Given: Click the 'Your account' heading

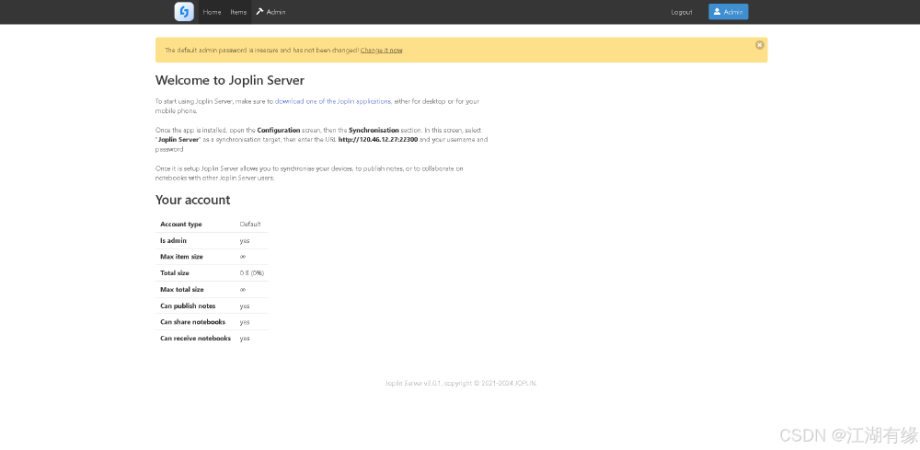Looking at the screenshot, I should (x=192, y=200).
